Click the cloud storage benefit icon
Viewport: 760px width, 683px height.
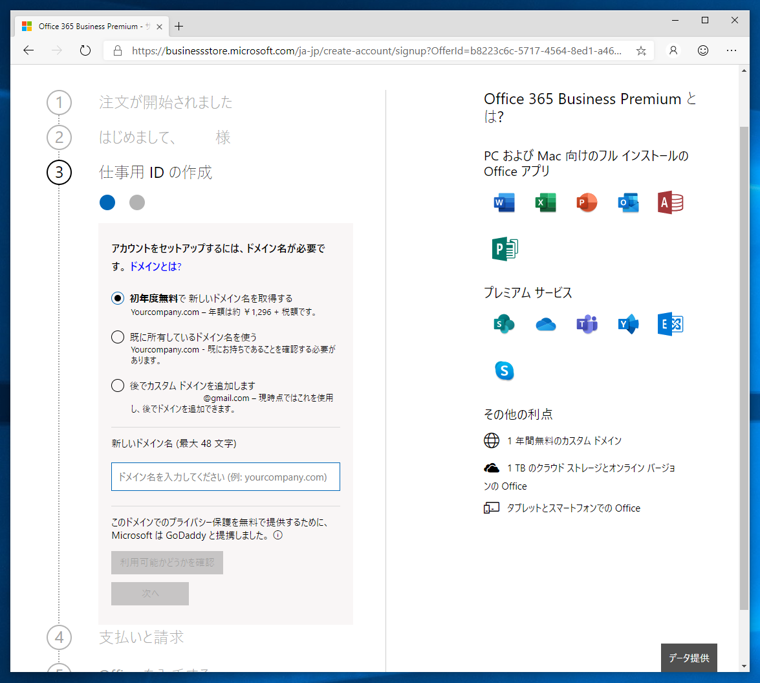[491, 467]
